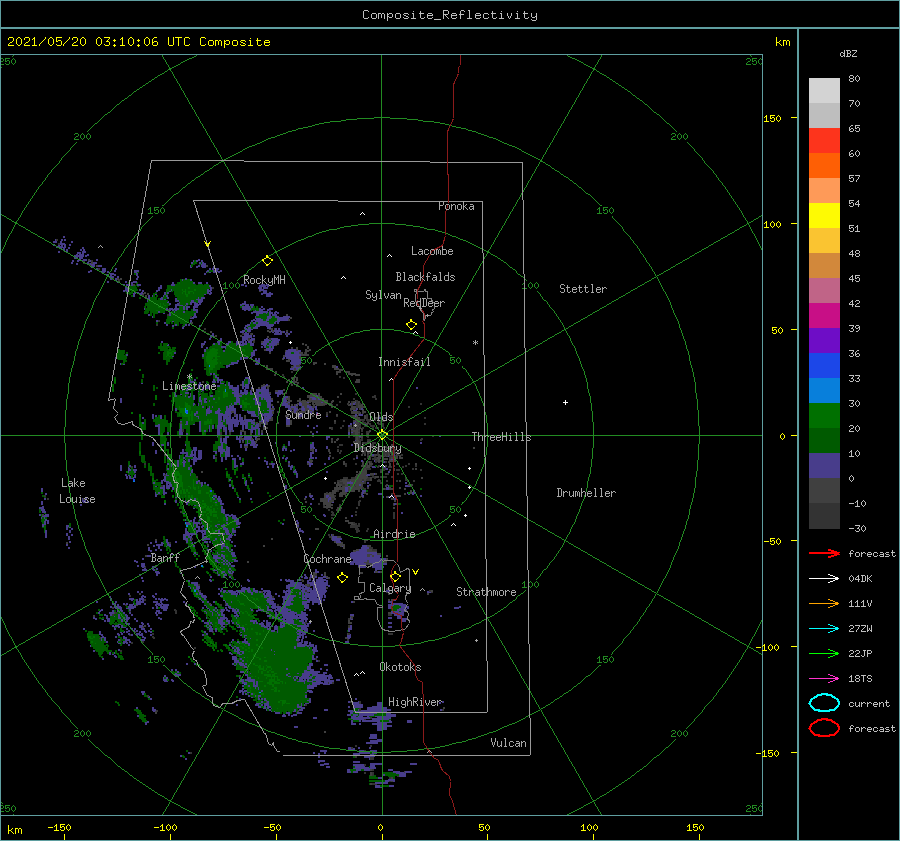This screenshot has height=841, width=900.
Task: Select the green 30 dBZ color swatch
Action: (824, 415)
